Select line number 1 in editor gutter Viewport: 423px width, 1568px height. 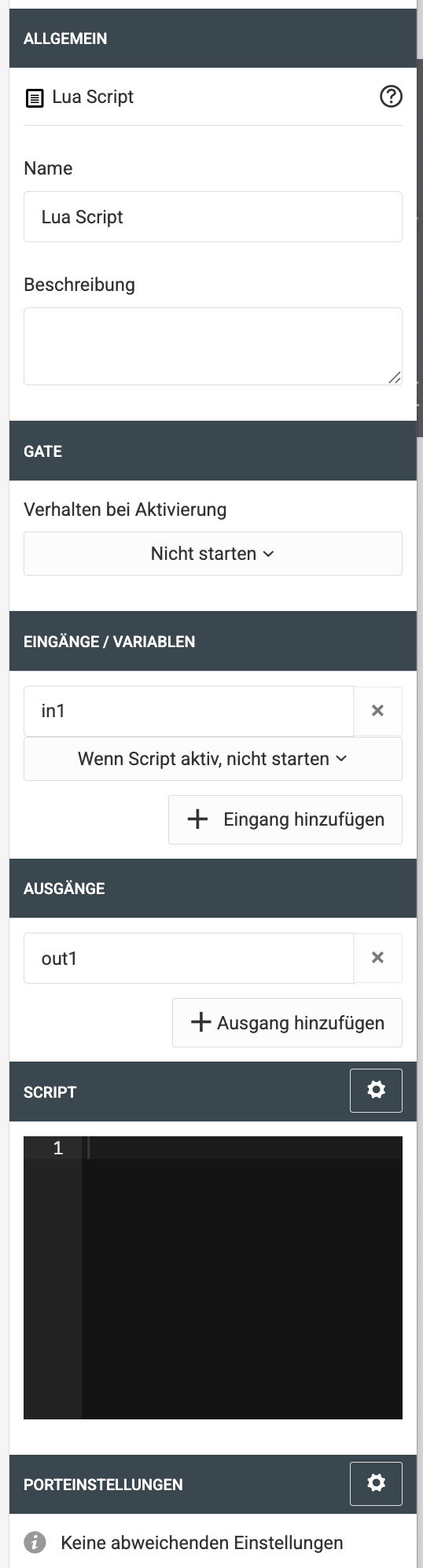pos(58,1148)
